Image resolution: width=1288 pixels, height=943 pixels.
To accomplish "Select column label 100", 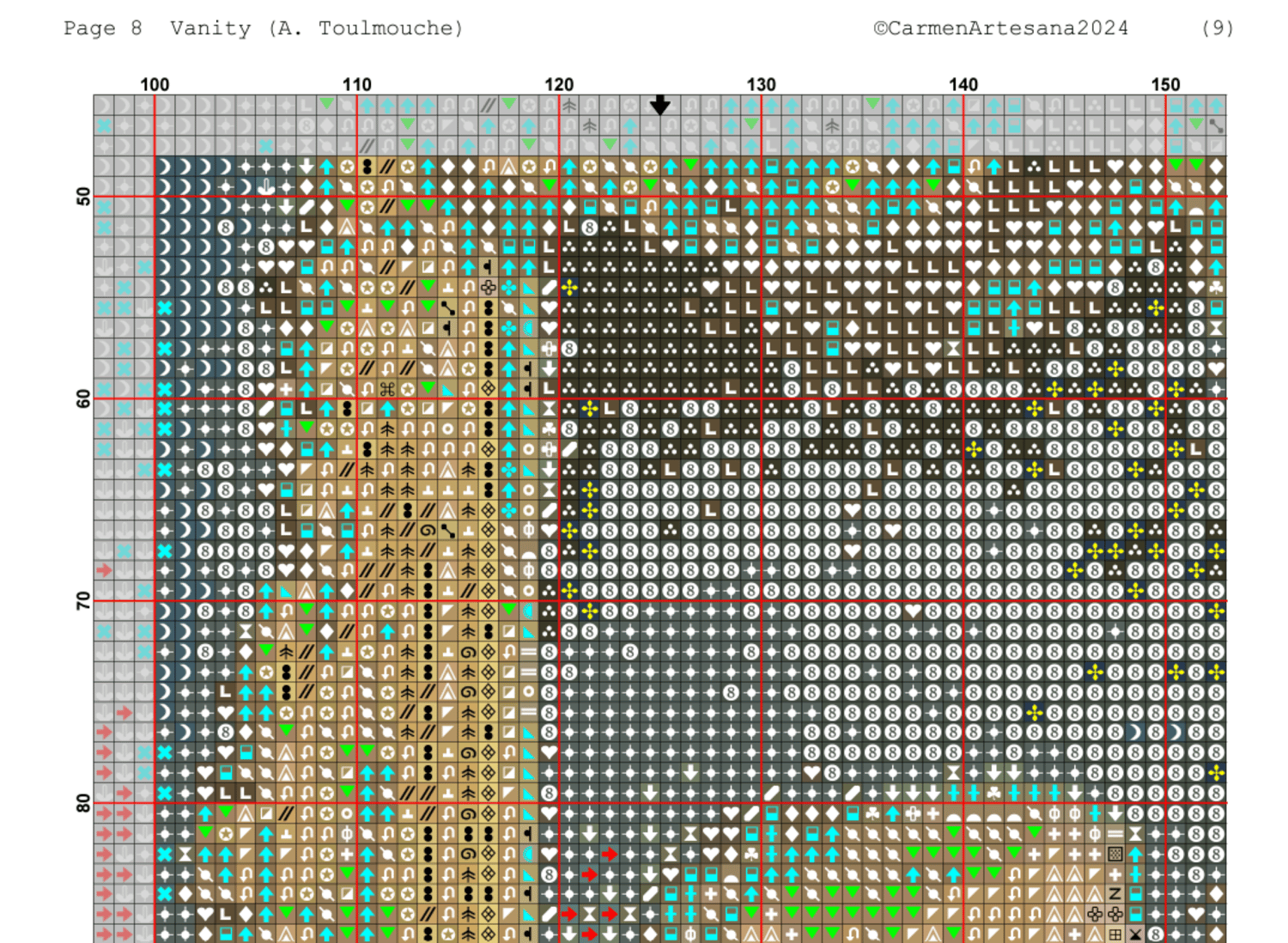I will [x=155, y=84].
